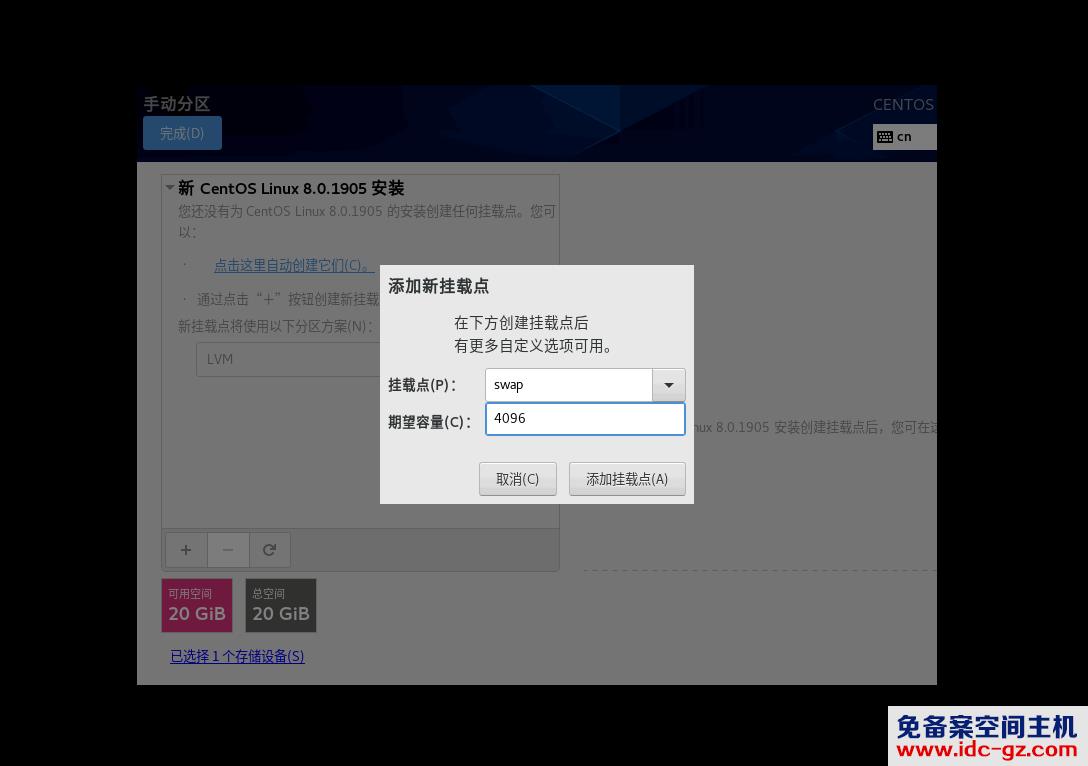
Task: Click the dark 总空间 20 GiB indicator
Action: point(281,605)
